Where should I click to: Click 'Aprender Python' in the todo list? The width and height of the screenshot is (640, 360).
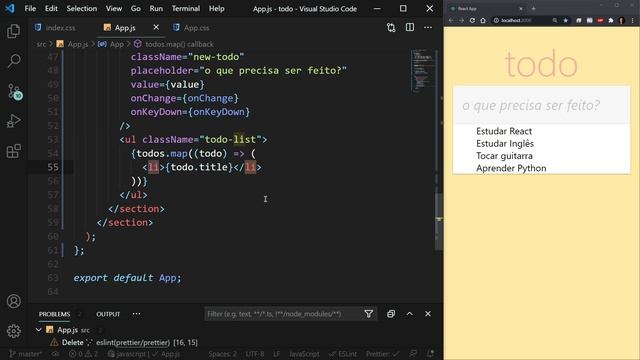(511, 168)
